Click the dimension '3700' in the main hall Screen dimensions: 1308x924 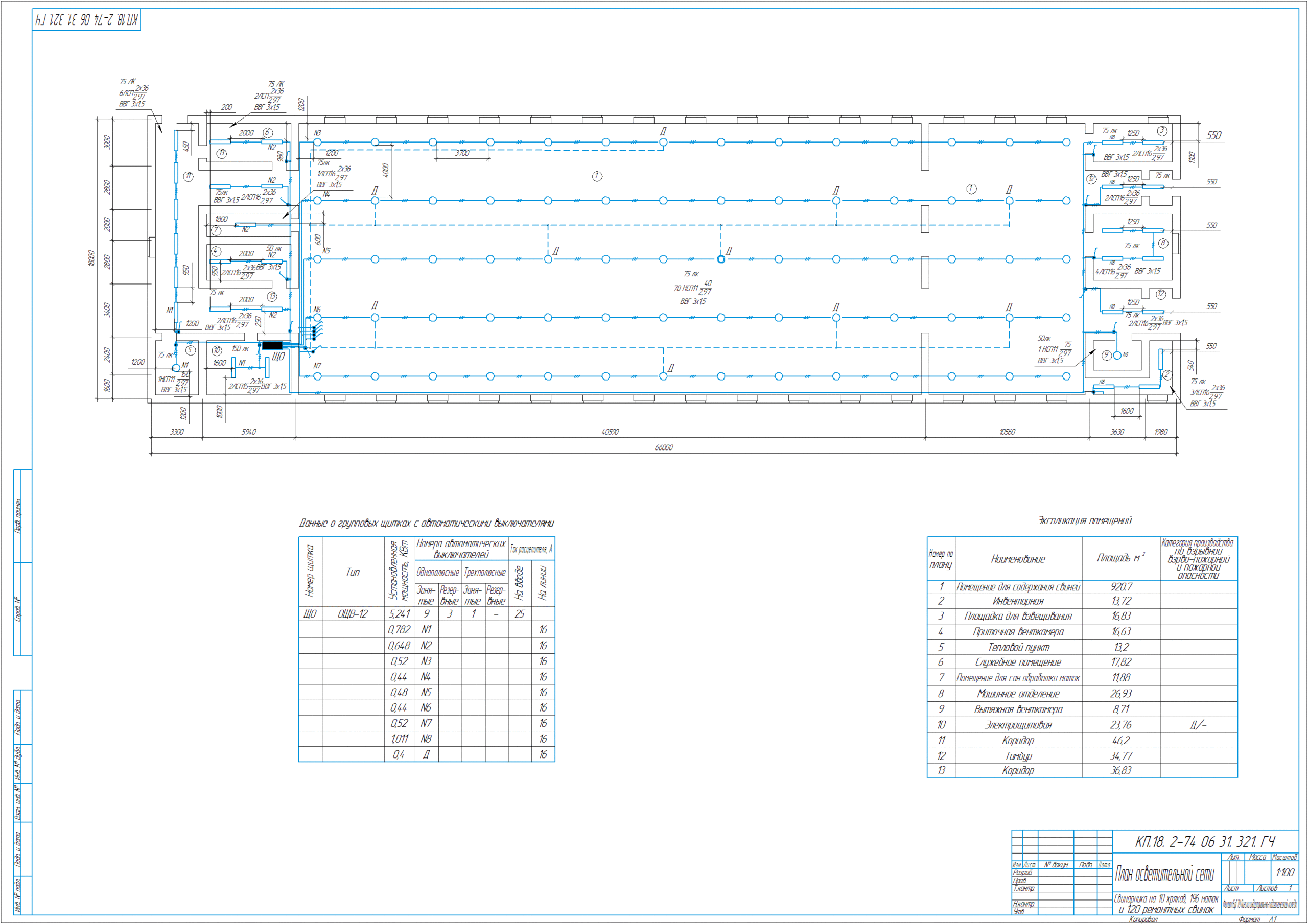pos(462,153)
